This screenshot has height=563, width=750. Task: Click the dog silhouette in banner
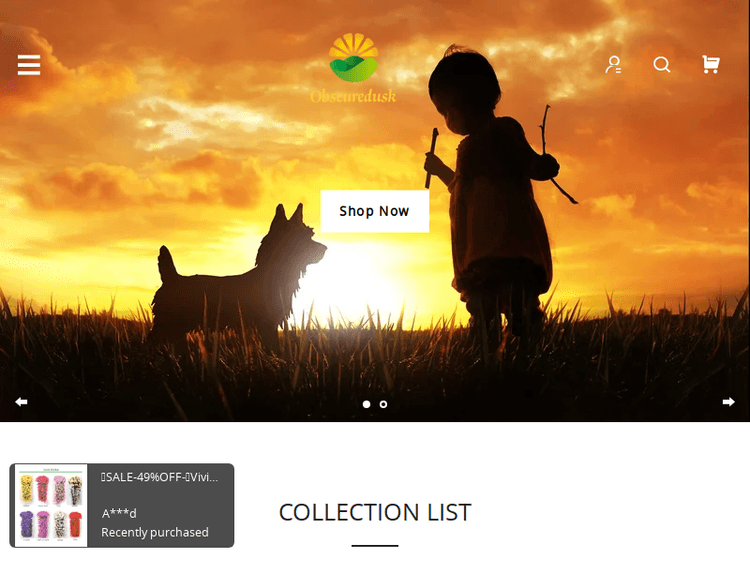(x=239, y=275)
